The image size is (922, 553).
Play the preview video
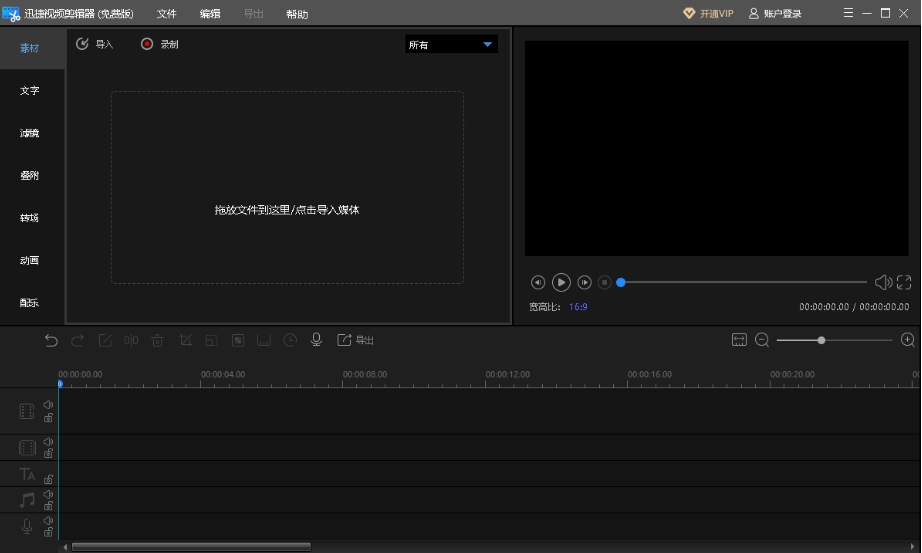[561, 282]
